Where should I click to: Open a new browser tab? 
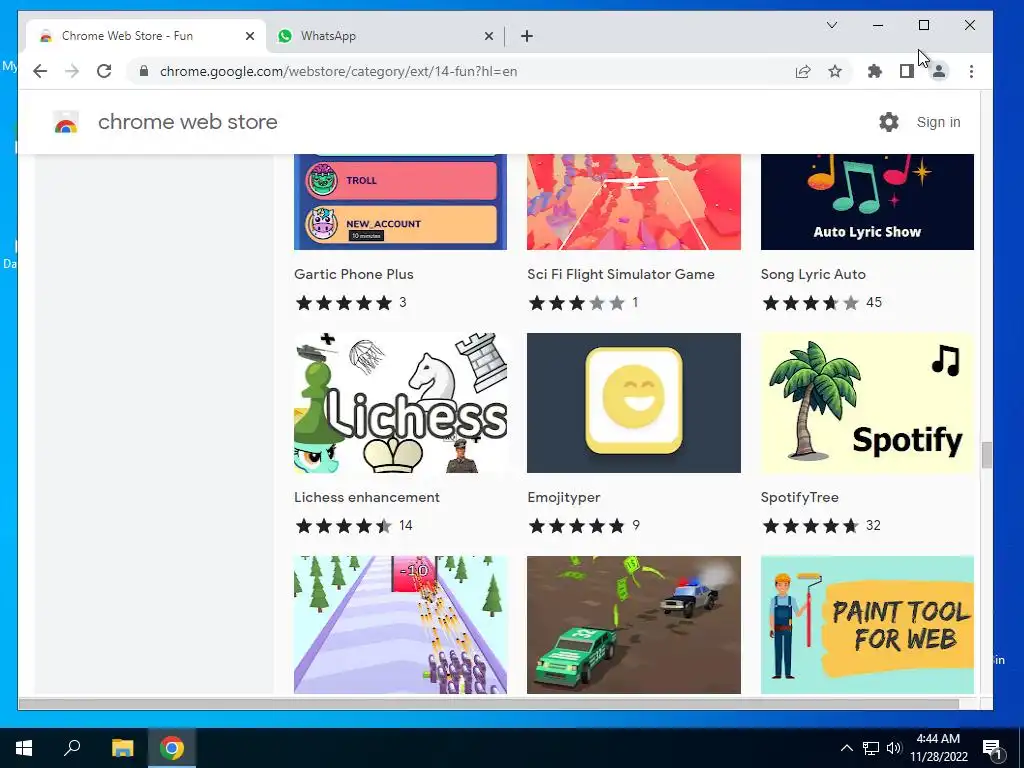pyautogui.click(x=527, y=36)
